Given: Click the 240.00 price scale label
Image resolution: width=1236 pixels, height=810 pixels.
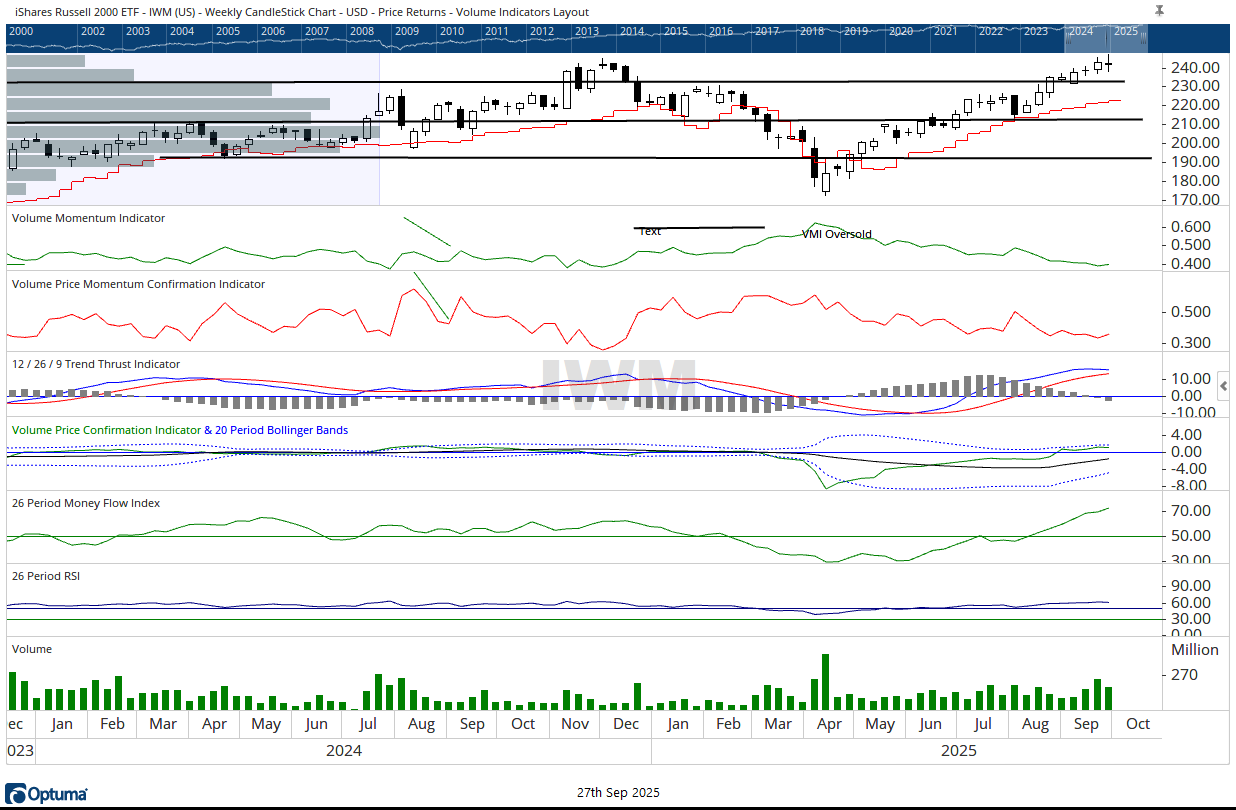Looking at the screenshot, I should pos(1194,67).
